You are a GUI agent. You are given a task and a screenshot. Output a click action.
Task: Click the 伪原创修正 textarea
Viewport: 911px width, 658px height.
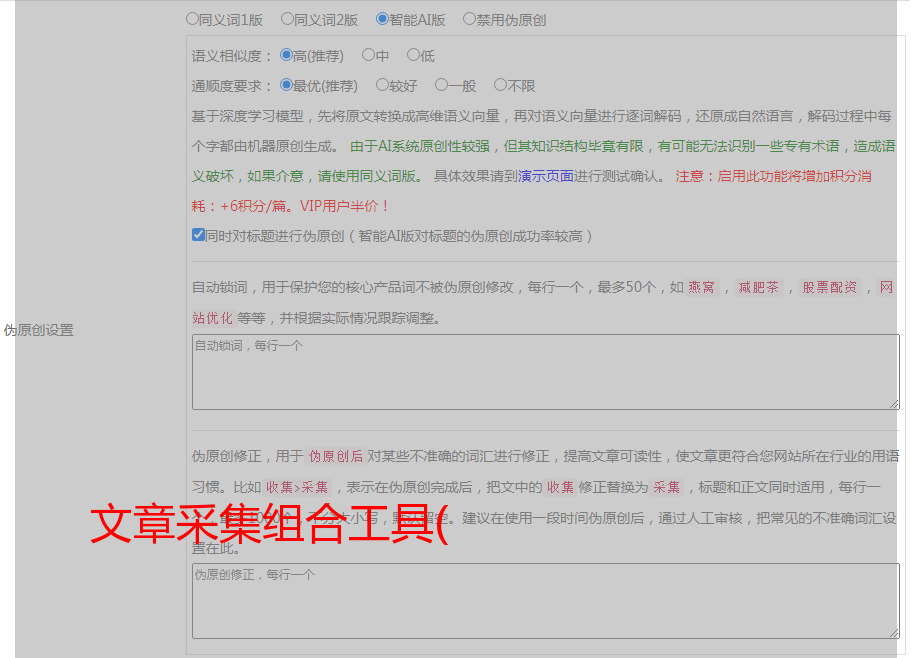[x=546, y=601]
